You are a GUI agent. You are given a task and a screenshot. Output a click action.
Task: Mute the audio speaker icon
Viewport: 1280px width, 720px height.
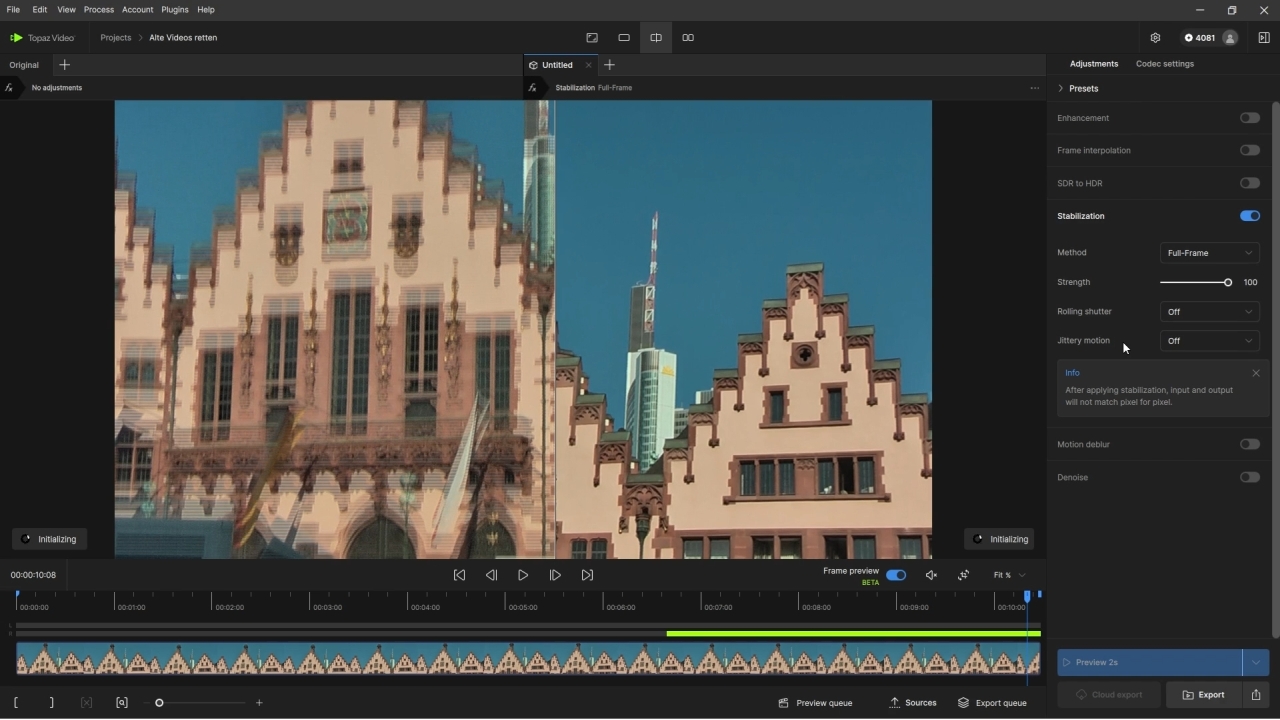pos(931,575)
